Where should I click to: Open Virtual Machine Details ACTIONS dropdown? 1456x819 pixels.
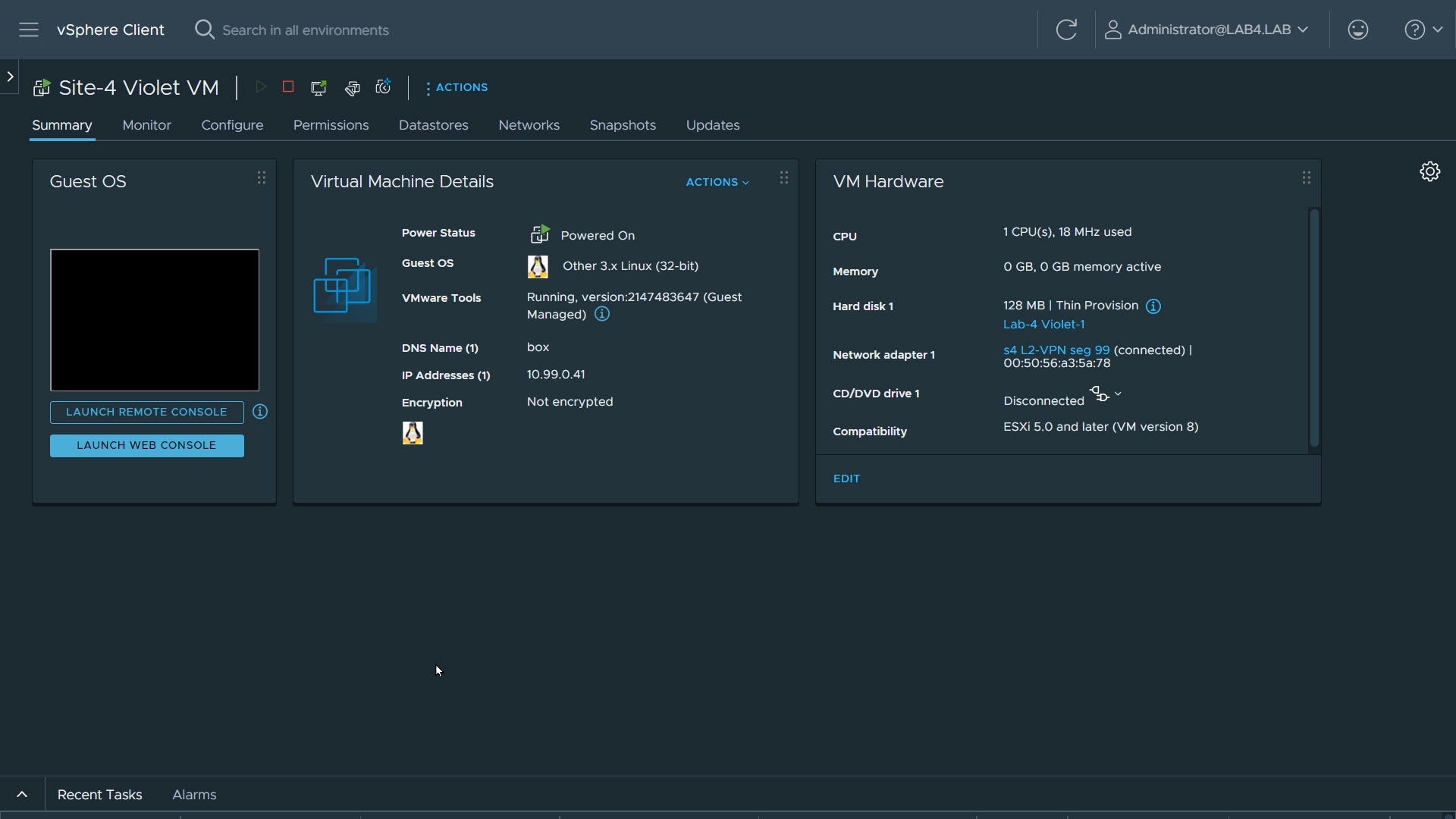point(717,182)
